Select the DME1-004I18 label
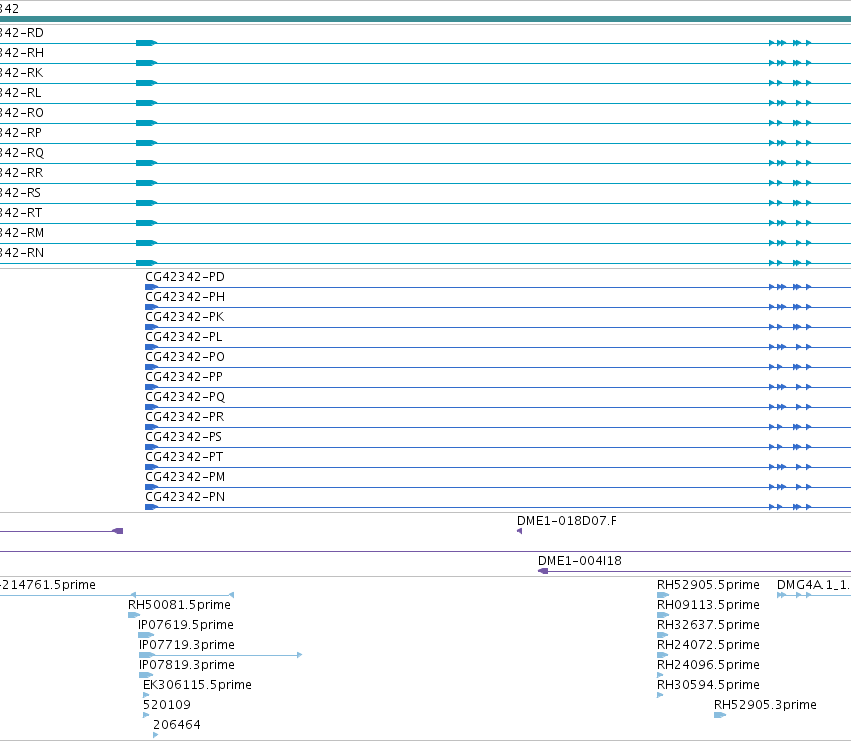Screen dimensions: 851x741 click(x=580, y=561)
